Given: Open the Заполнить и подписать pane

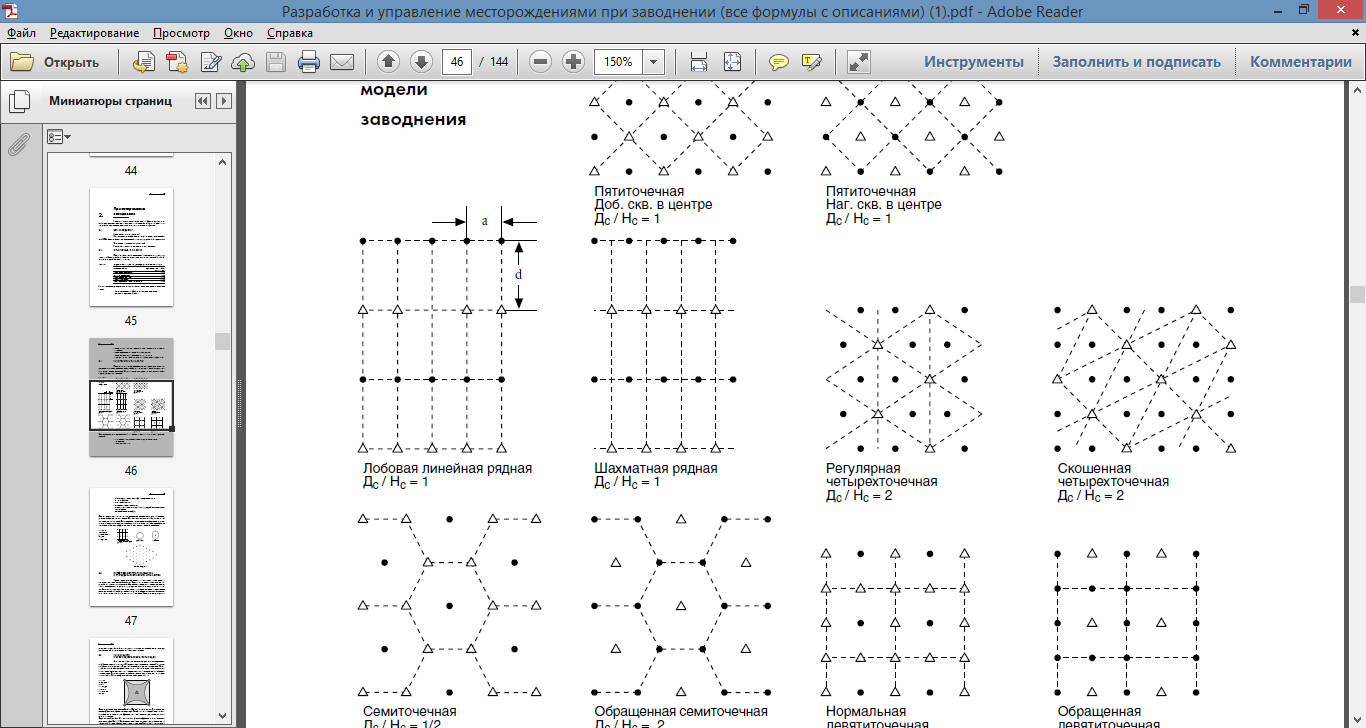Looking at the screenshot, I should (1137, 62).
